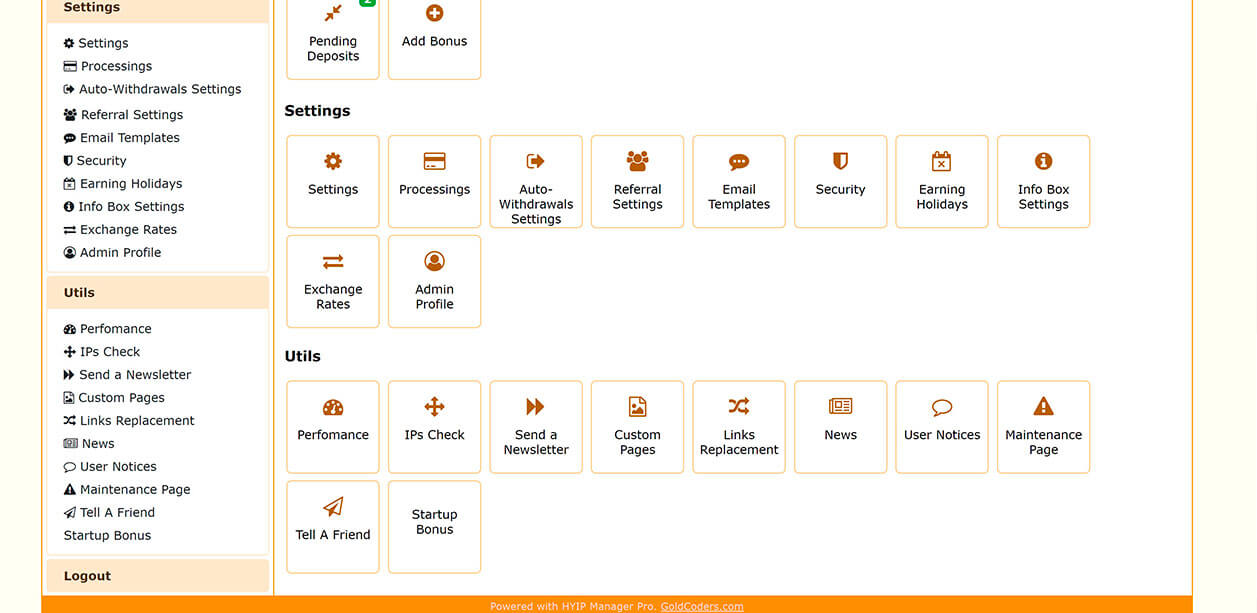1257x613 pixels.
Task: Open Send a Newsletter from sidebar
Action: pos(127,375)
